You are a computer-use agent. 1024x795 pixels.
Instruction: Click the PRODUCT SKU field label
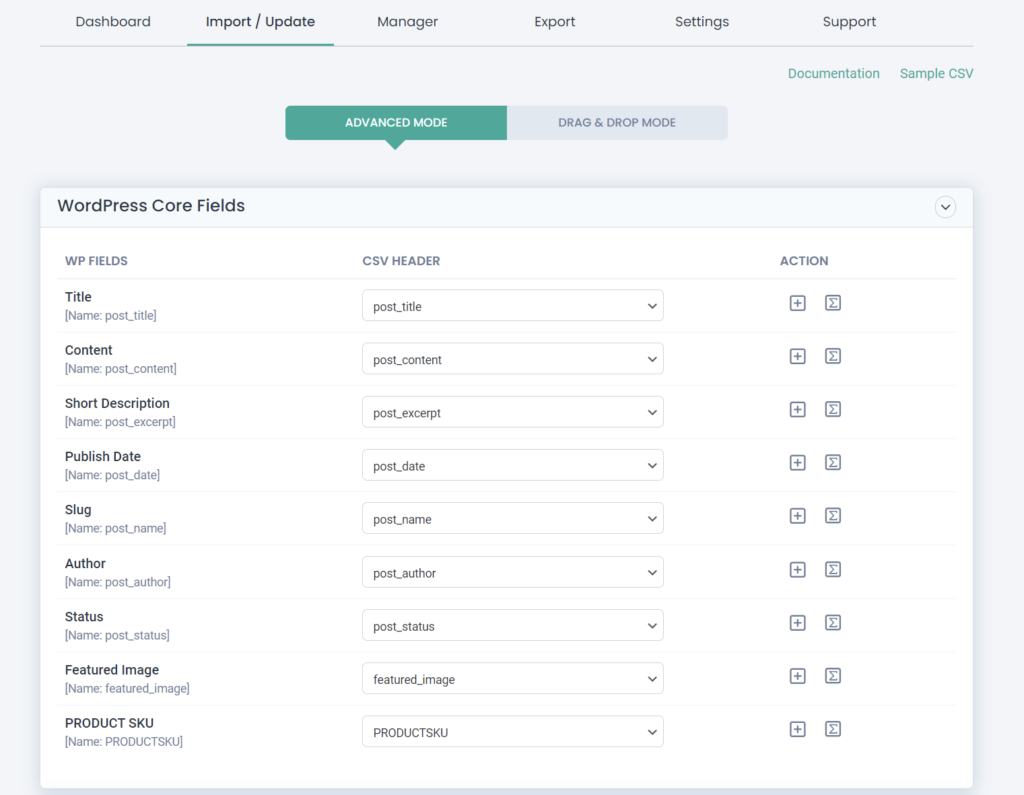[109, 723]
